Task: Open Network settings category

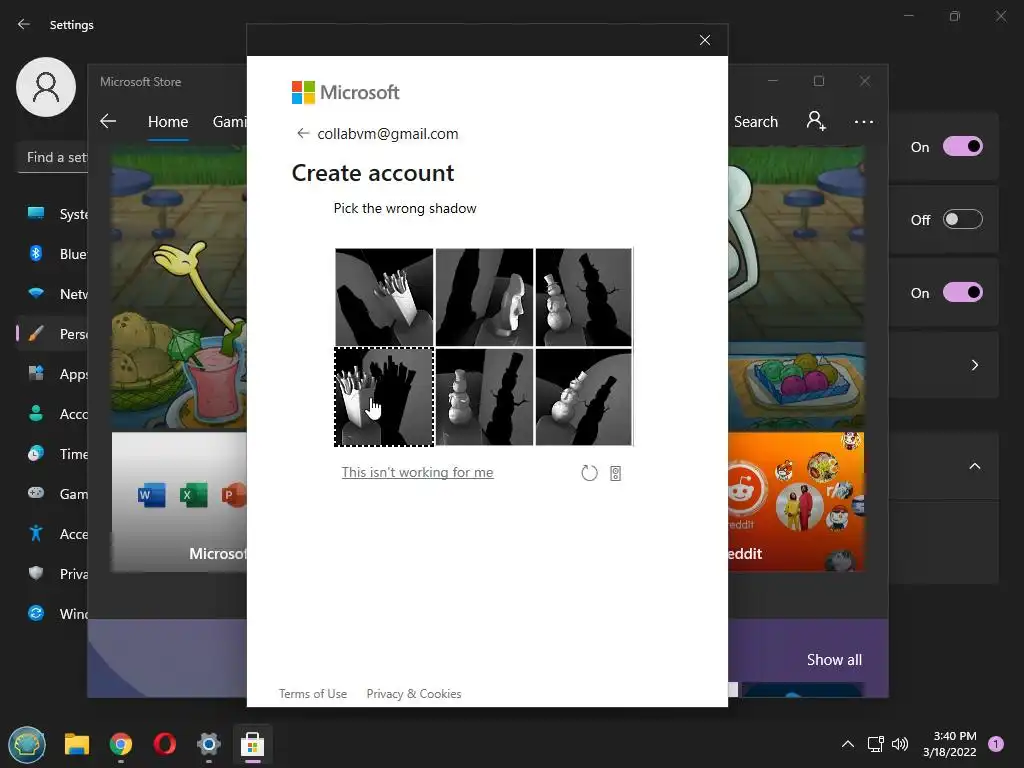Action: point(52,294)
